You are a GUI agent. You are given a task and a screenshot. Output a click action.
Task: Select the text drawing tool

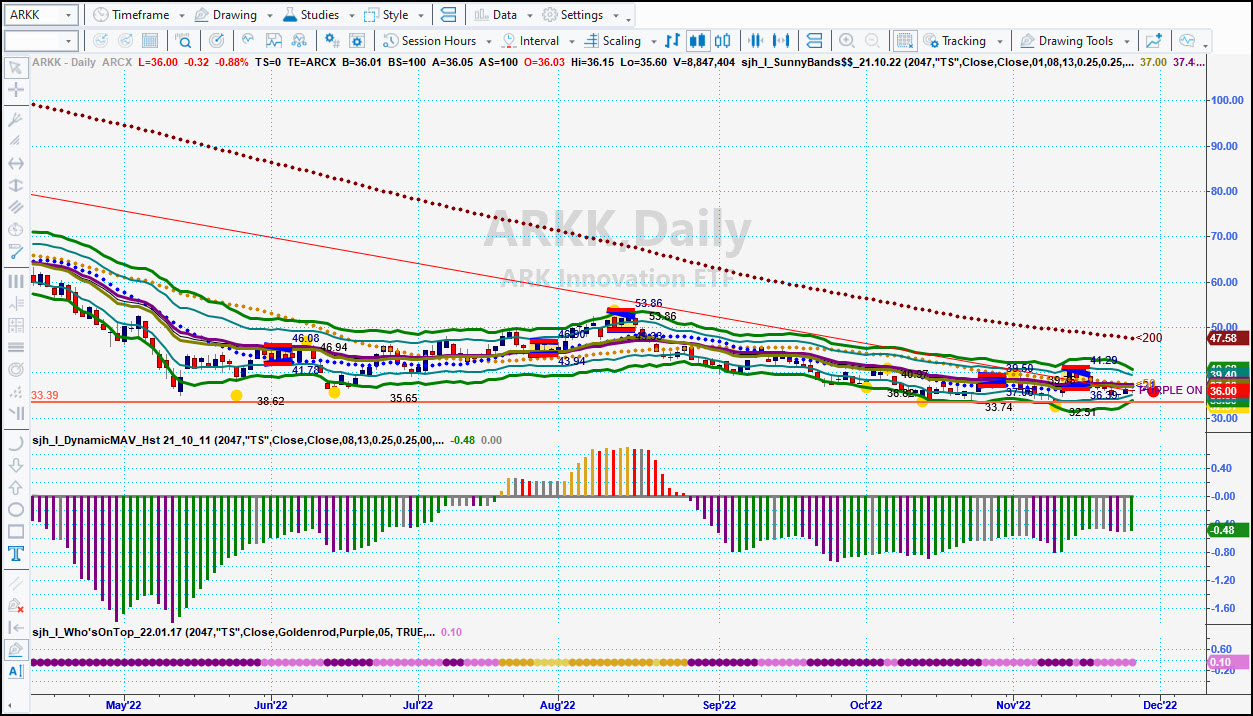[x=16, y=553]
